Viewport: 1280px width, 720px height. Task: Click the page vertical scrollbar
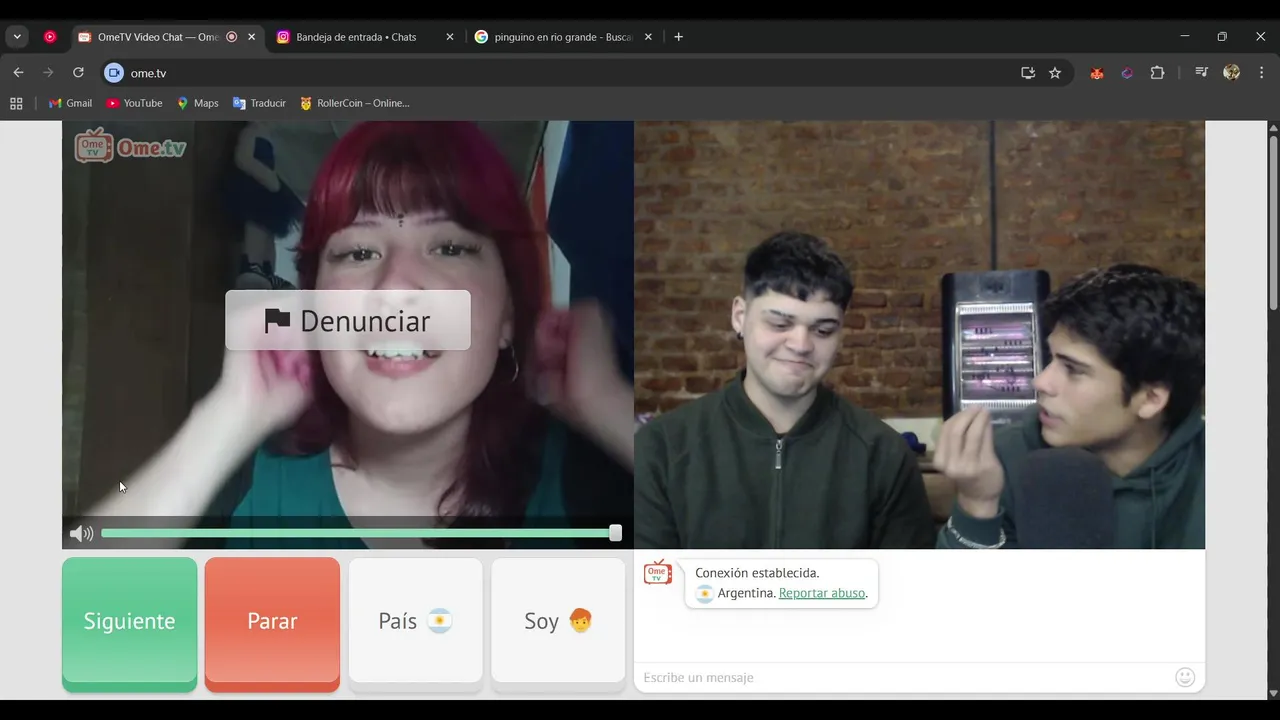point(1273,222)
